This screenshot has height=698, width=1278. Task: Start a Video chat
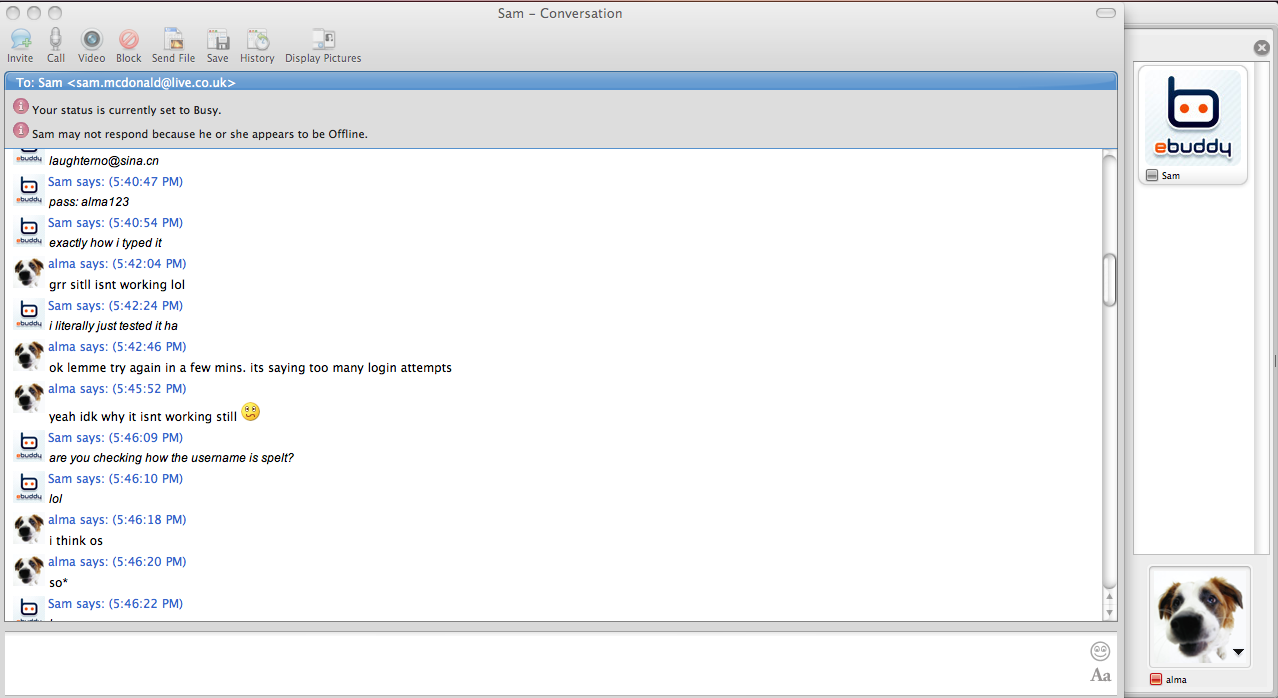(91, 39)
